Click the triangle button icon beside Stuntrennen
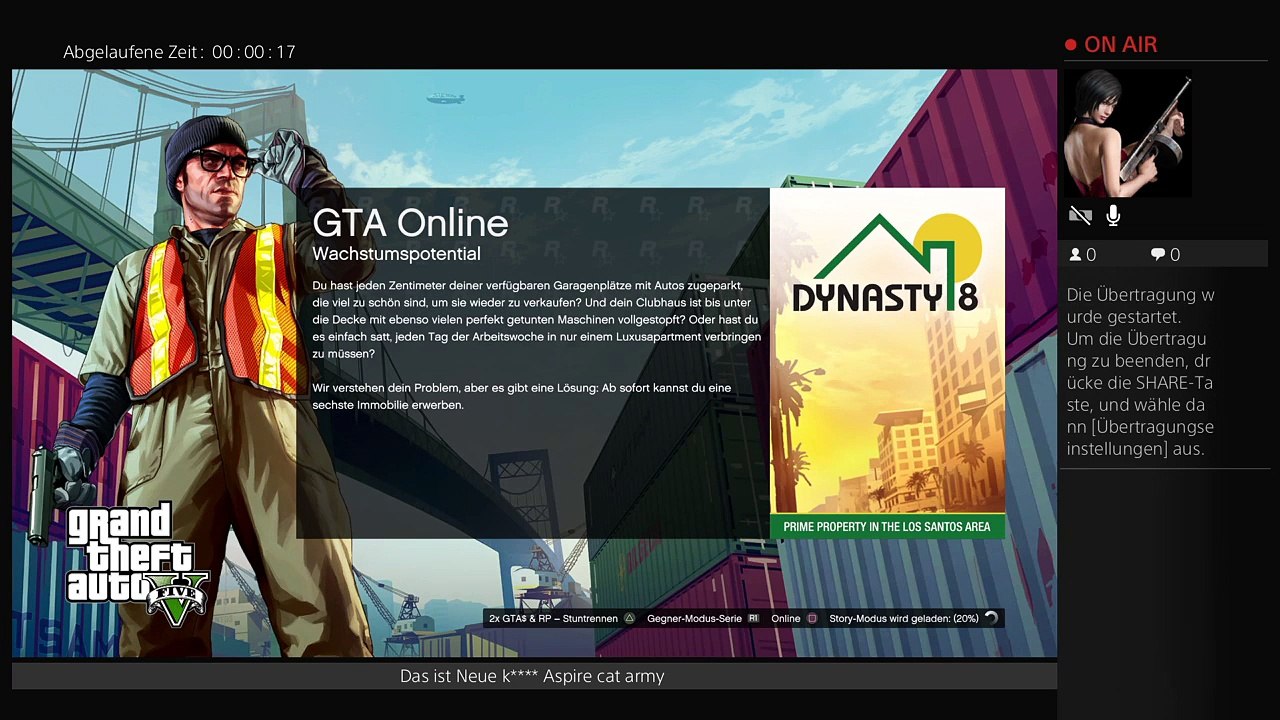1280x720 pixels. point(629,619)
